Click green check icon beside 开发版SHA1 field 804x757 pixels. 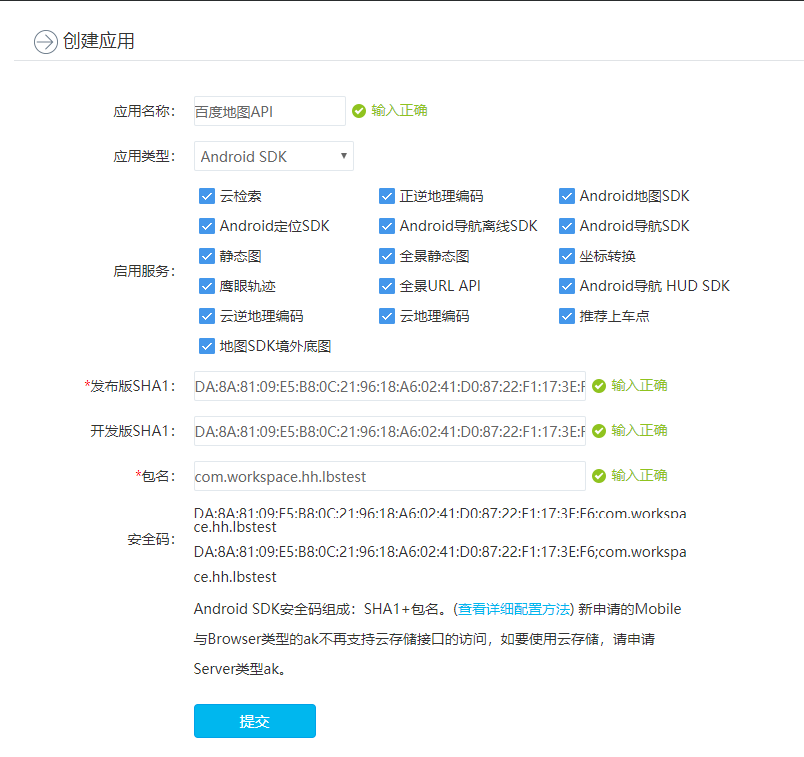tap(599, 431)
